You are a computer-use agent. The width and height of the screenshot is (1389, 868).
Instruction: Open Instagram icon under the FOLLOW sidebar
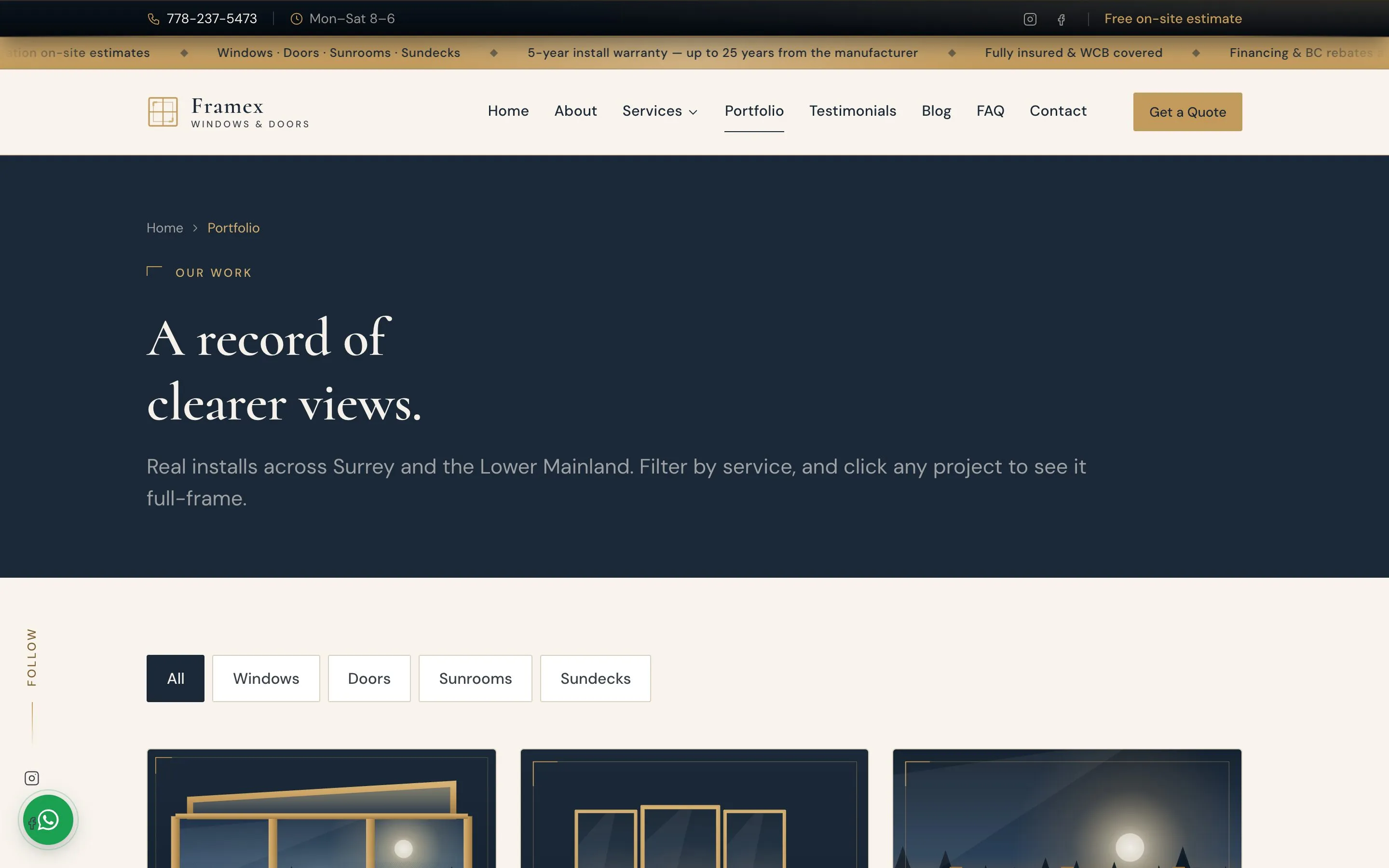[31, 778]
